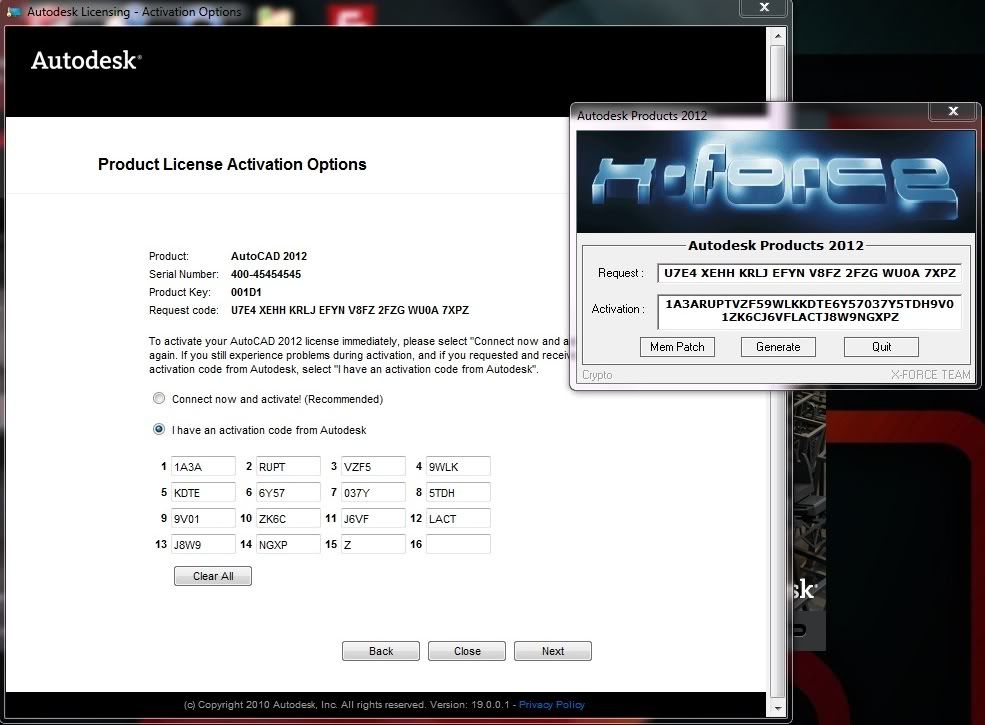Select 'I have an activation code from Autodesk'
The height and width of the screenshot is (725, 985).
click(x=159, y=429)
